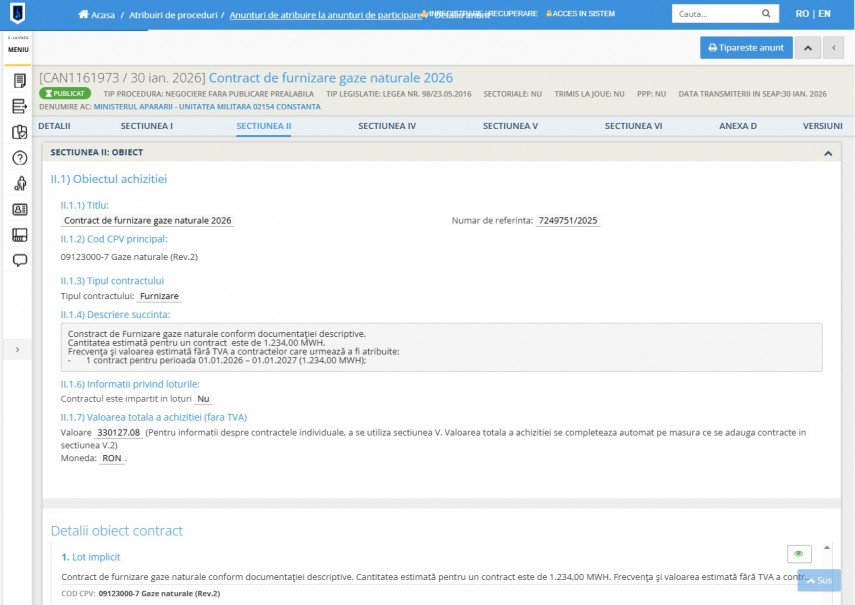Toggle the eye icon for Lot implicit
The height and width of the screenshot is (605, 855).
(x=798, y=554)
